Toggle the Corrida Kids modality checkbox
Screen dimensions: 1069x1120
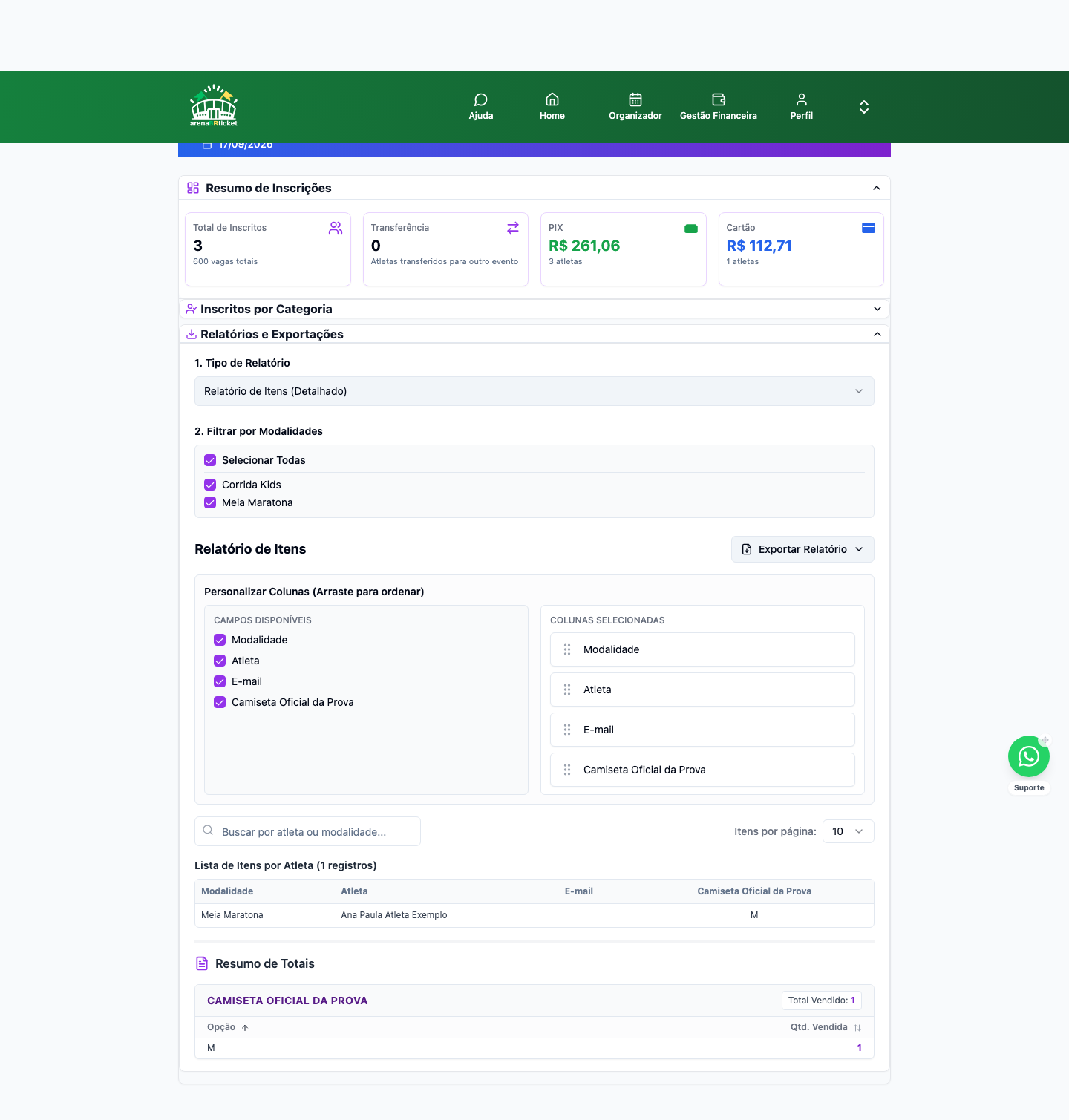[x=210, y=485]
